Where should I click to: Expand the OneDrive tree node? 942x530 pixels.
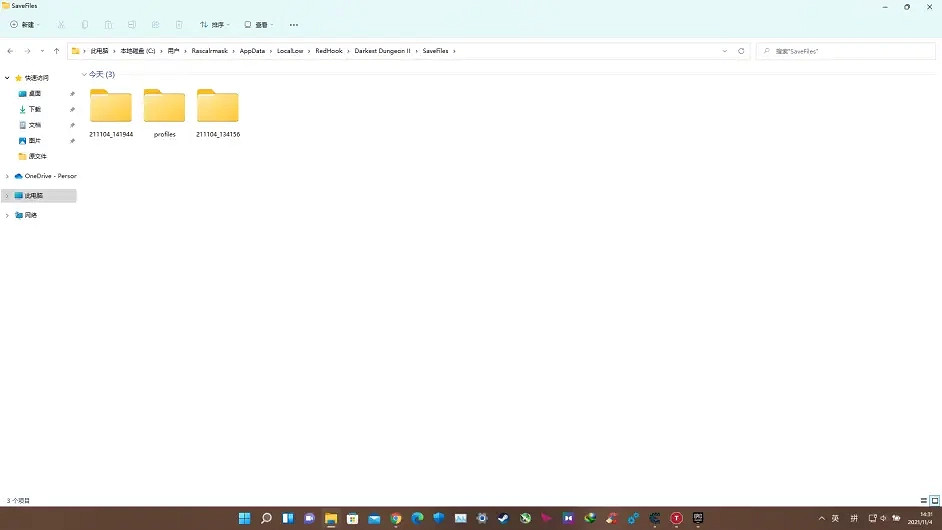click(x=7, y=176)
